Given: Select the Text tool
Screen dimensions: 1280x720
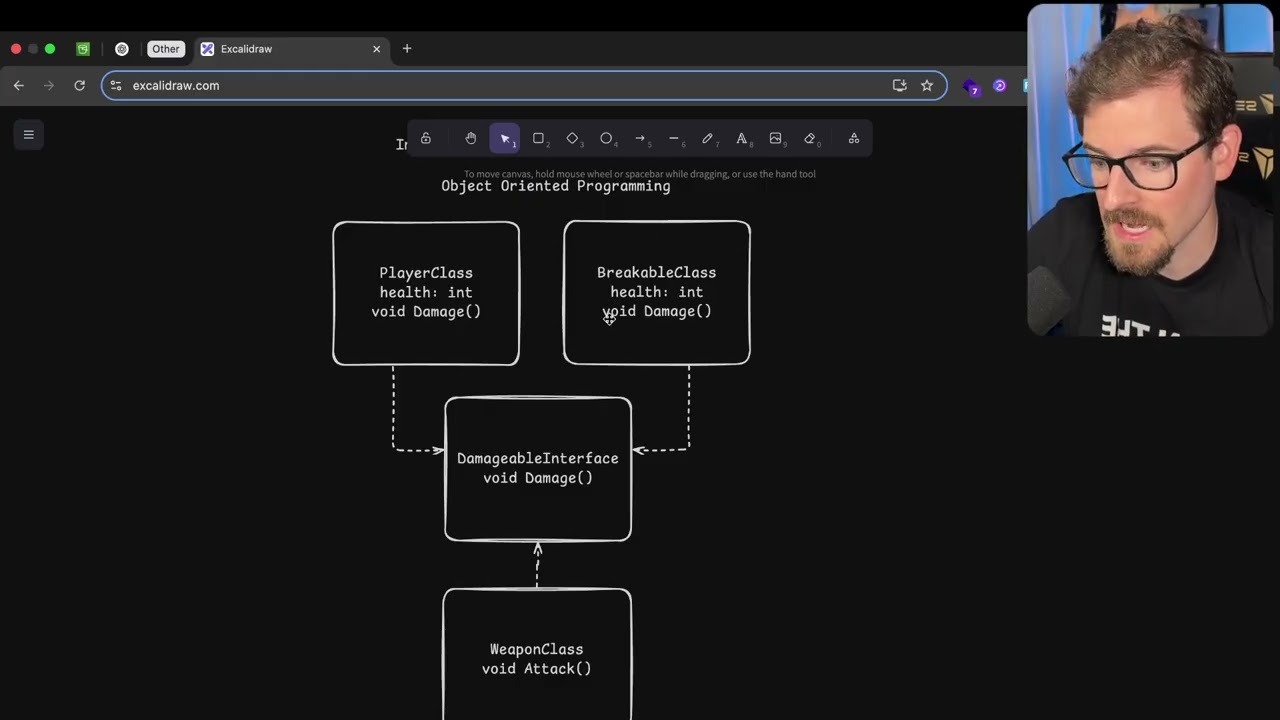Looking at the screenshot, I should 742,139.
